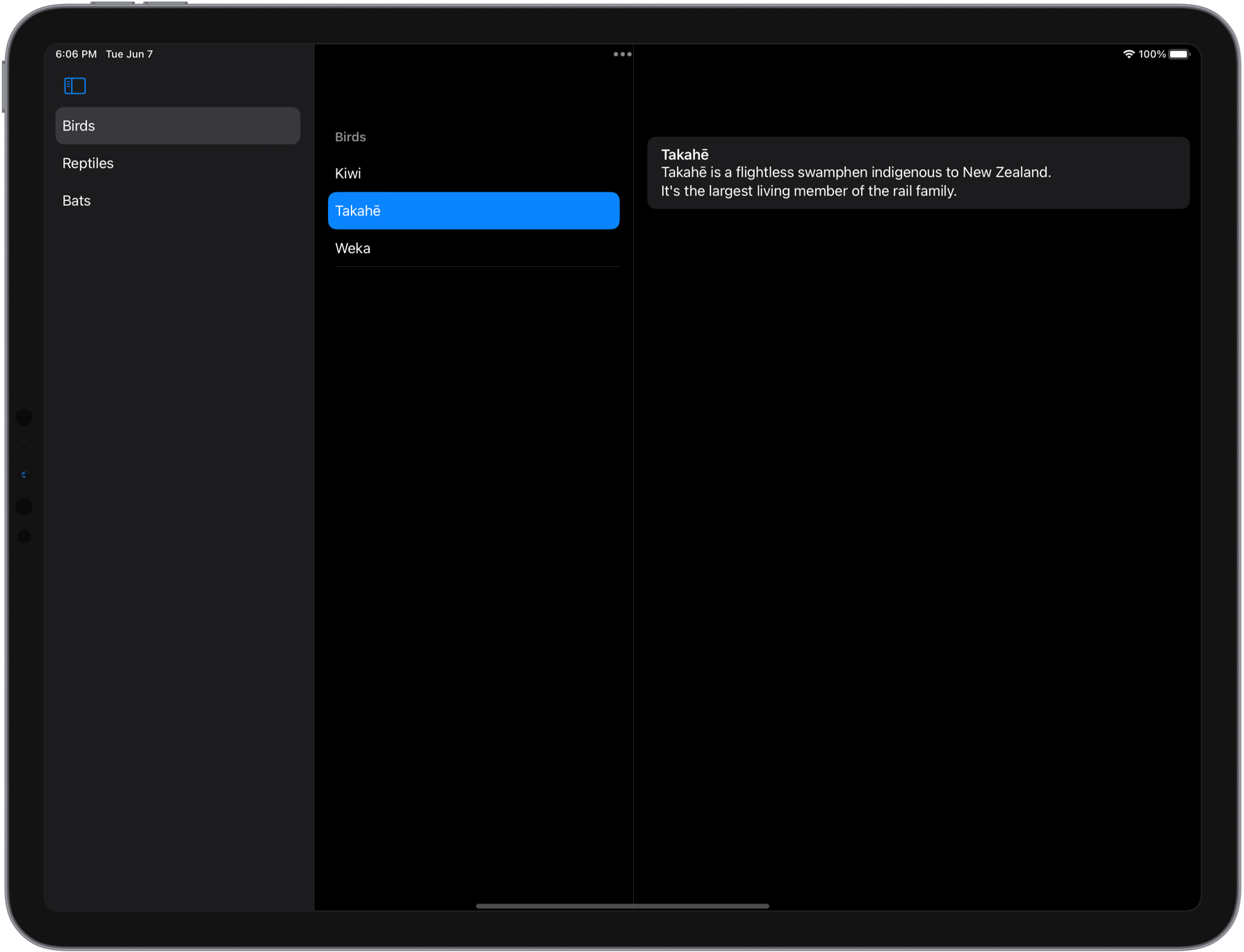Click the Takahē detail title text
Screen dimensions: 1244x952
[x=684, y=154]
